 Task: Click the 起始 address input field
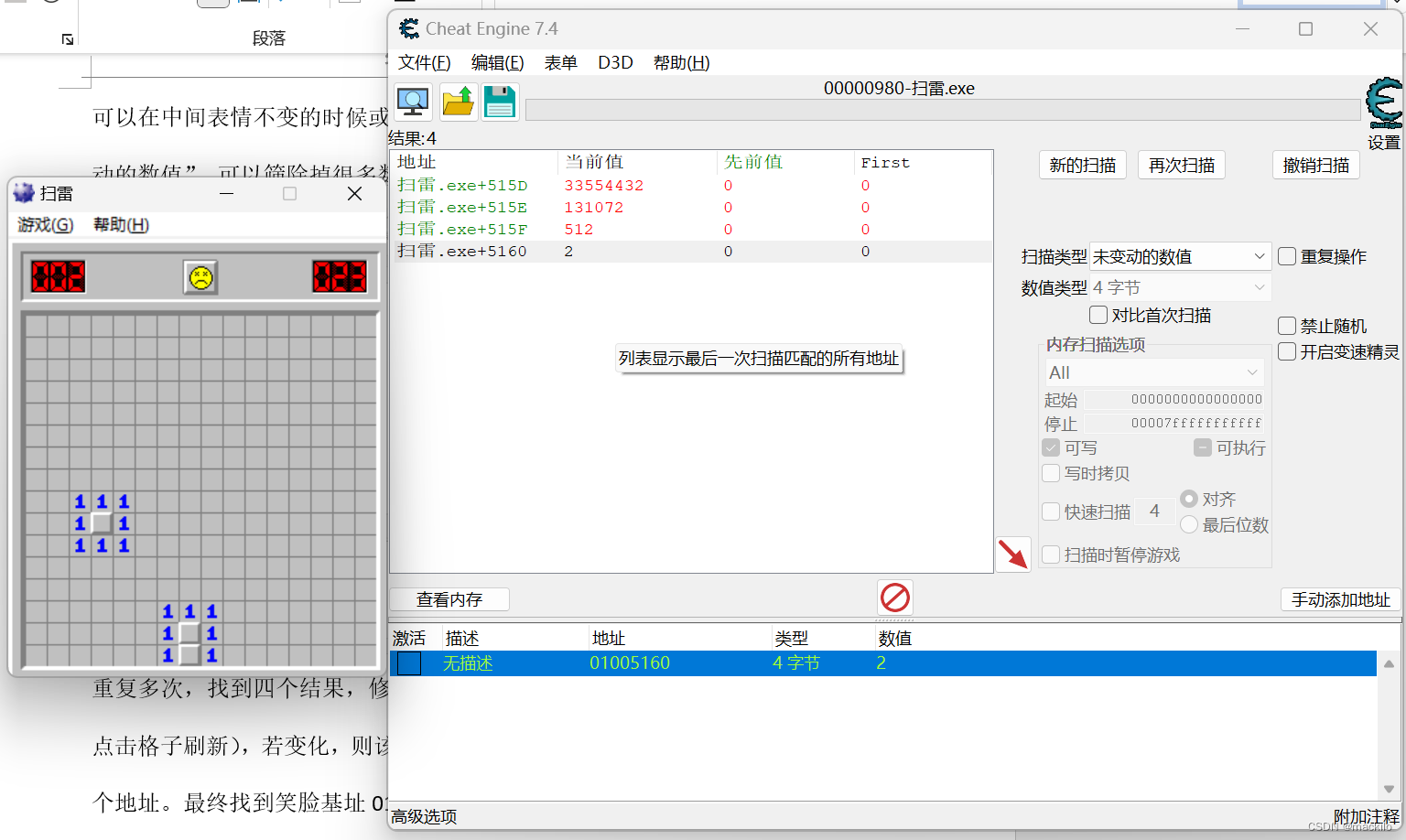(x=1174, y=399)
